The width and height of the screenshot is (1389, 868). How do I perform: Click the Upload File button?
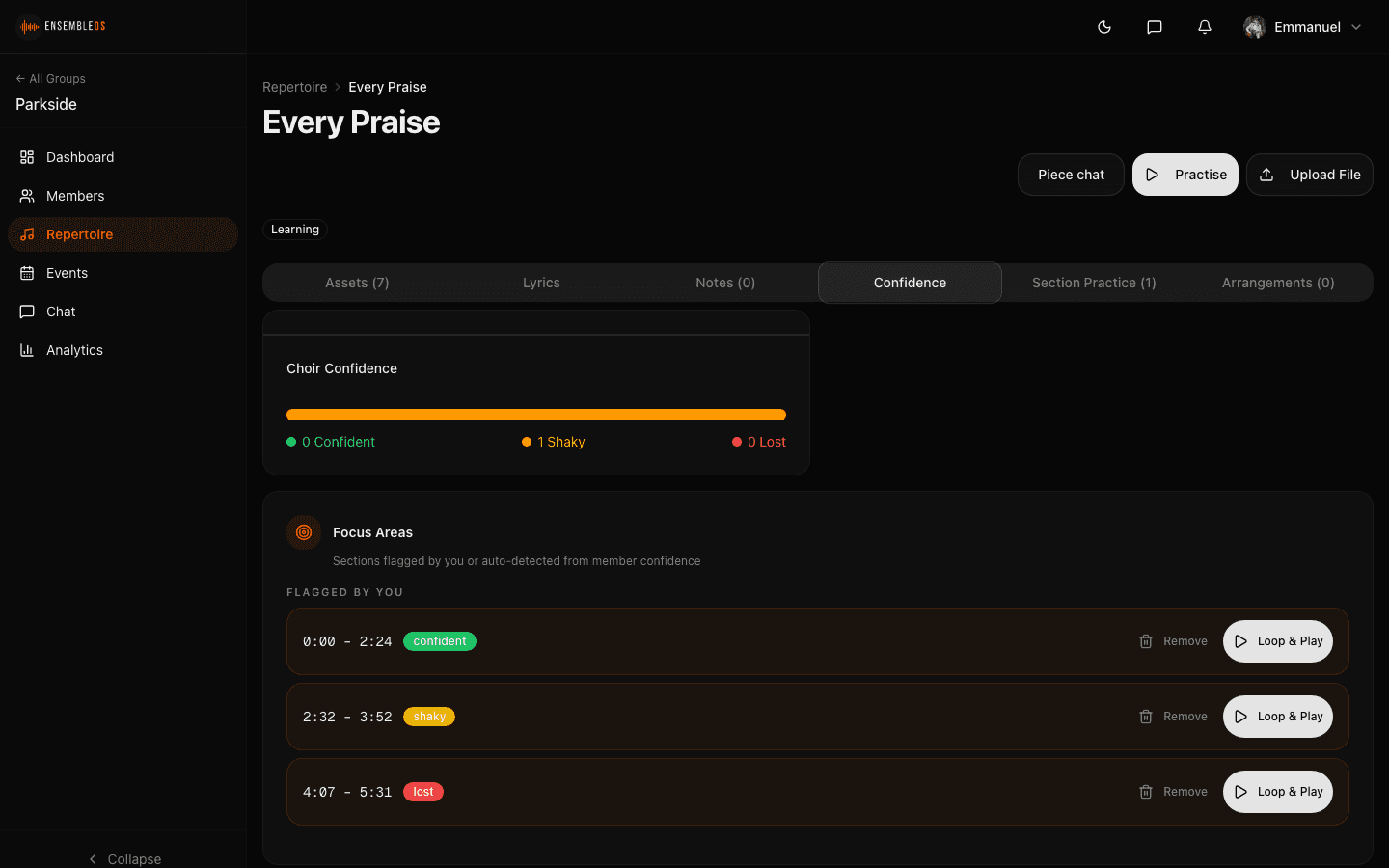[1309, 175]
